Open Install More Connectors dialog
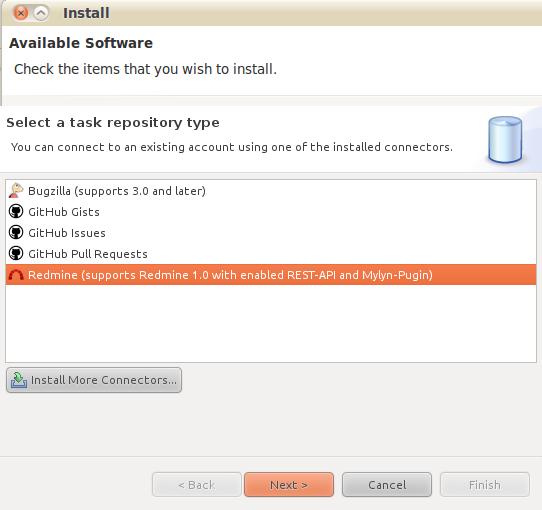 click(x=94, y=380)
